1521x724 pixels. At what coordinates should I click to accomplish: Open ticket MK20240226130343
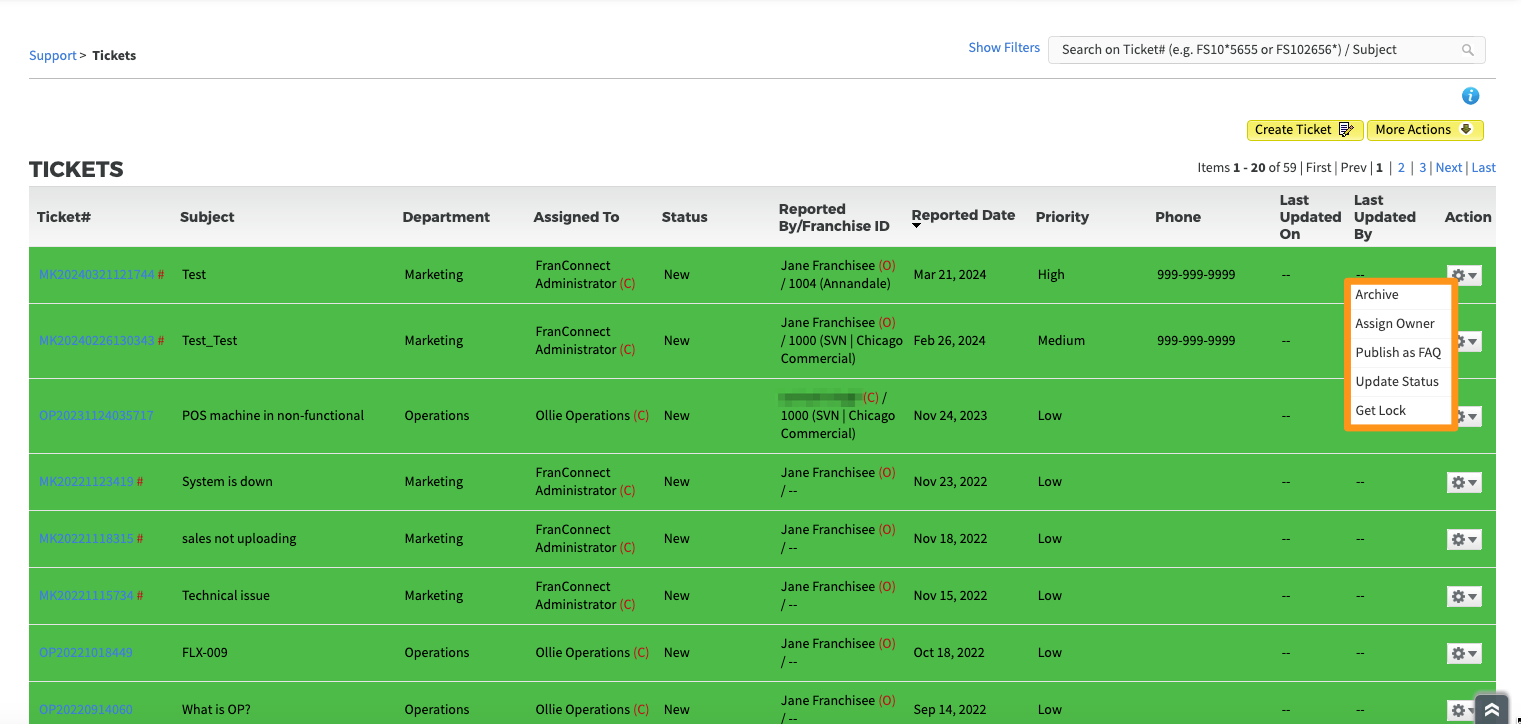97,341
